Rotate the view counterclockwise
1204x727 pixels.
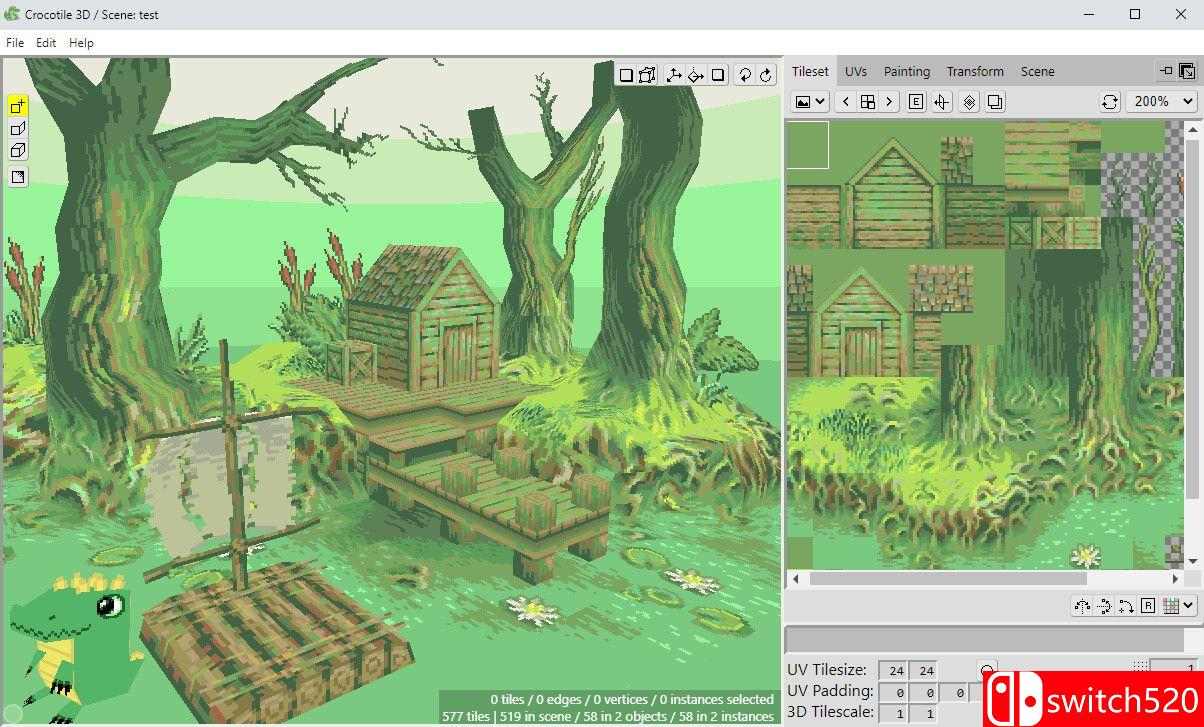point(744,74)
